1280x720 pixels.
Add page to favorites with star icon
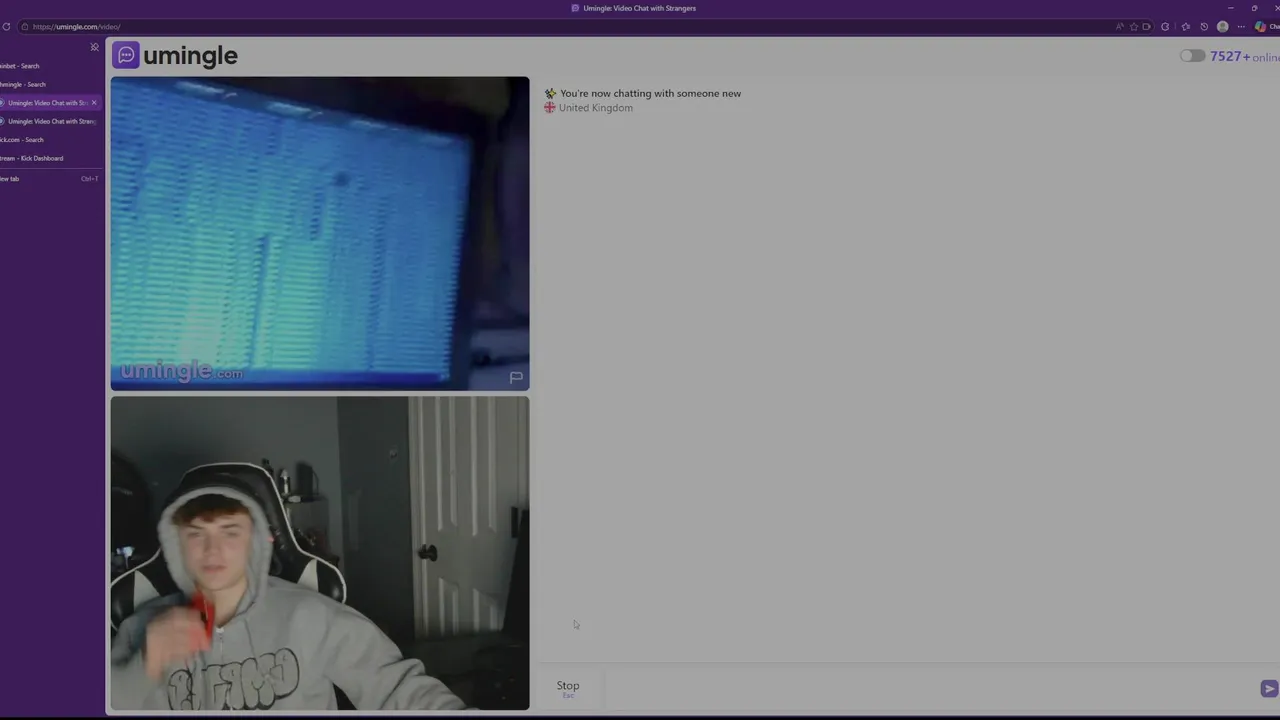1134,27
